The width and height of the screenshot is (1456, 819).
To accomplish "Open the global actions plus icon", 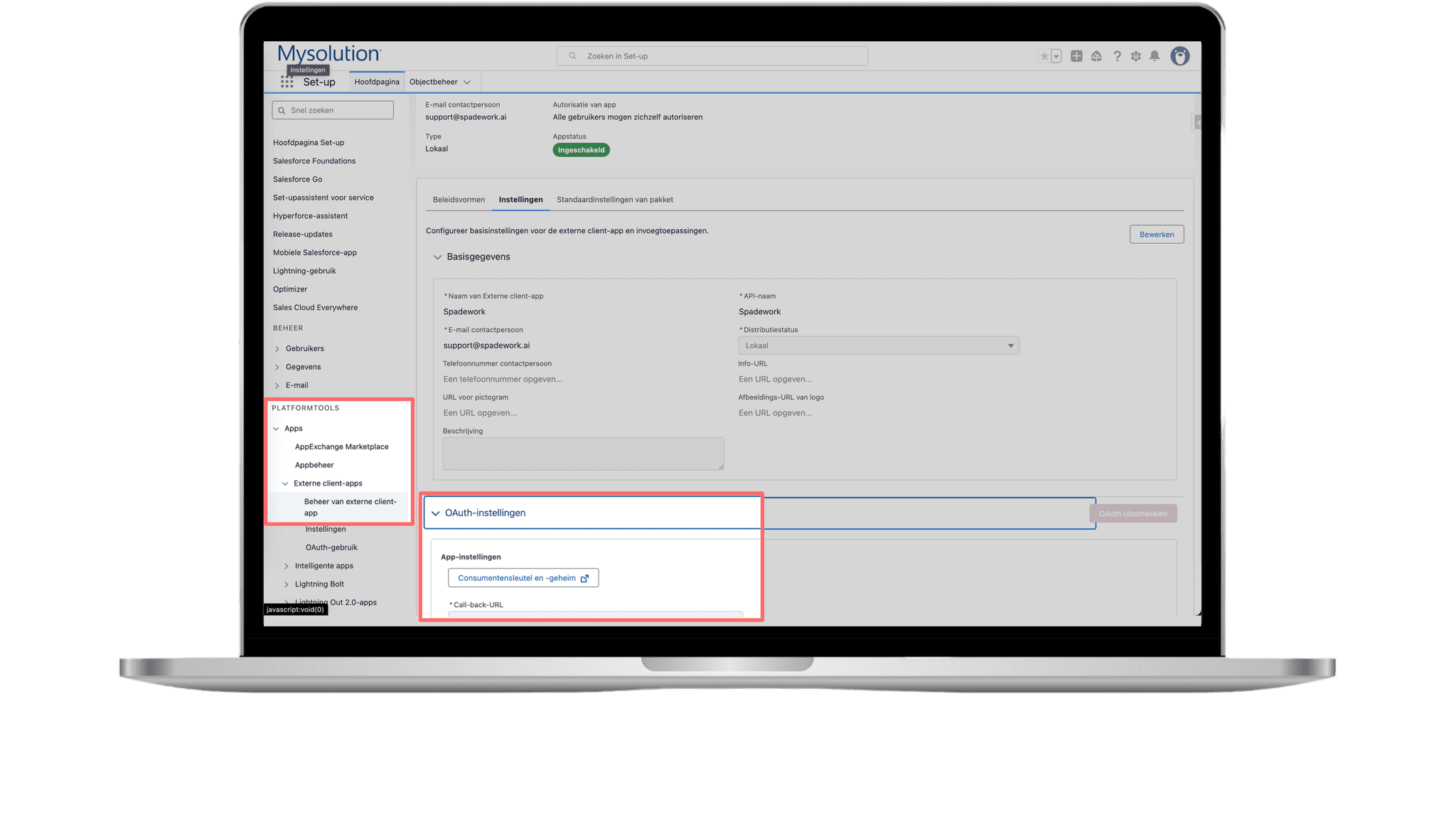I will (1076, 56).
